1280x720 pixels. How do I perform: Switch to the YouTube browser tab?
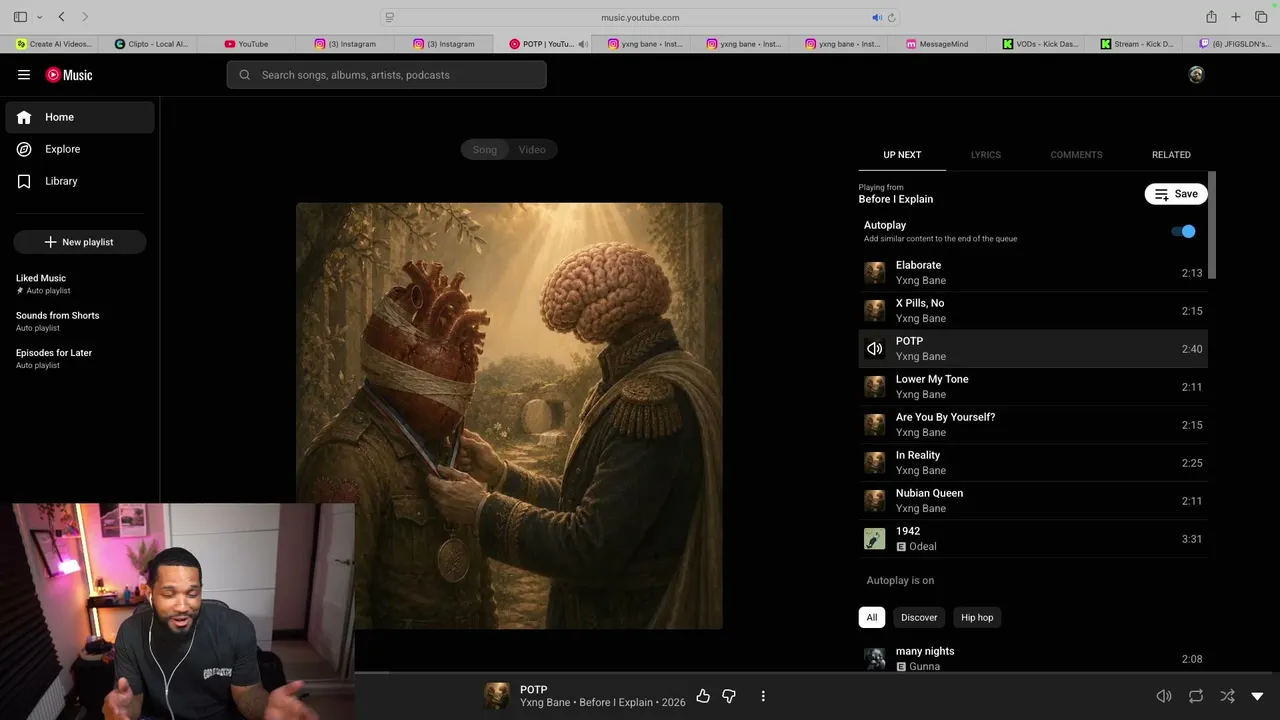(246, 44)
